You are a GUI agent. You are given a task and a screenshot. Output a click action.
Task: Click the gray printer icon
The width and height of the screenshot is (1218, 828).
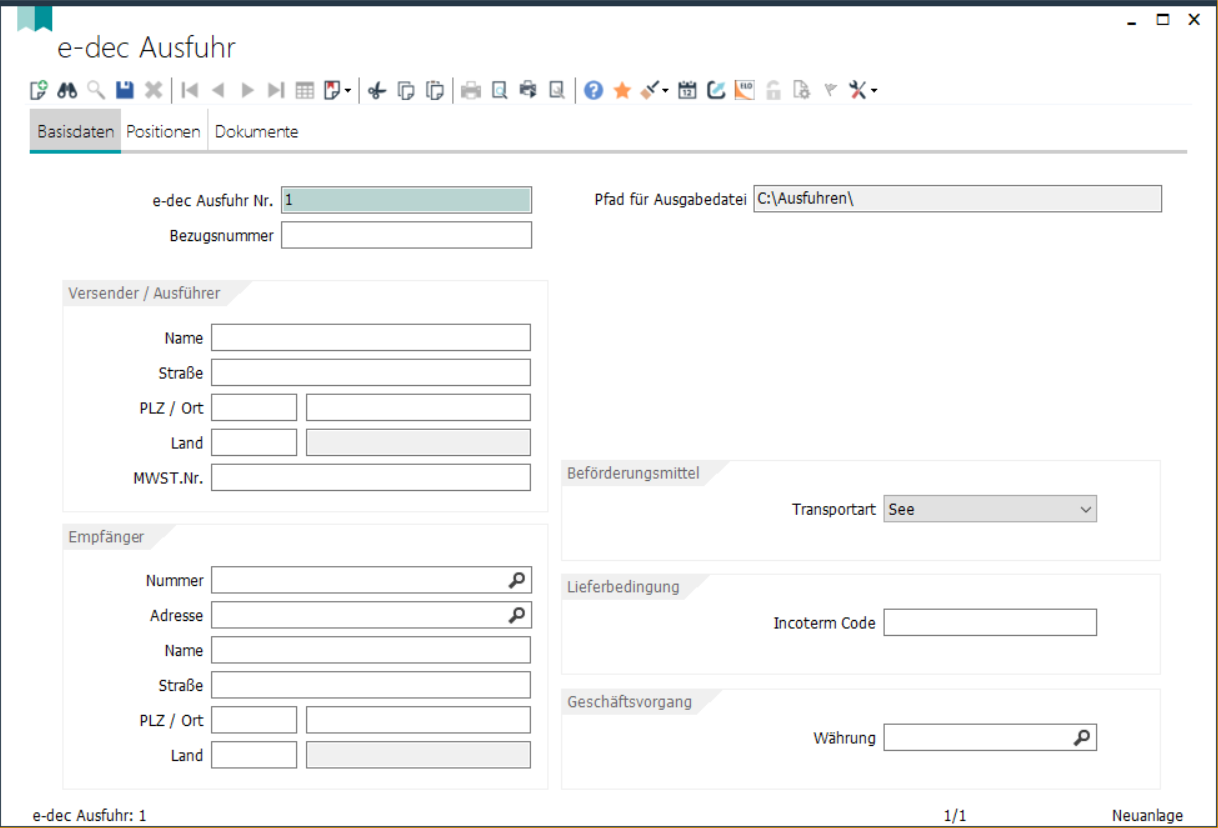pos(470,91)
